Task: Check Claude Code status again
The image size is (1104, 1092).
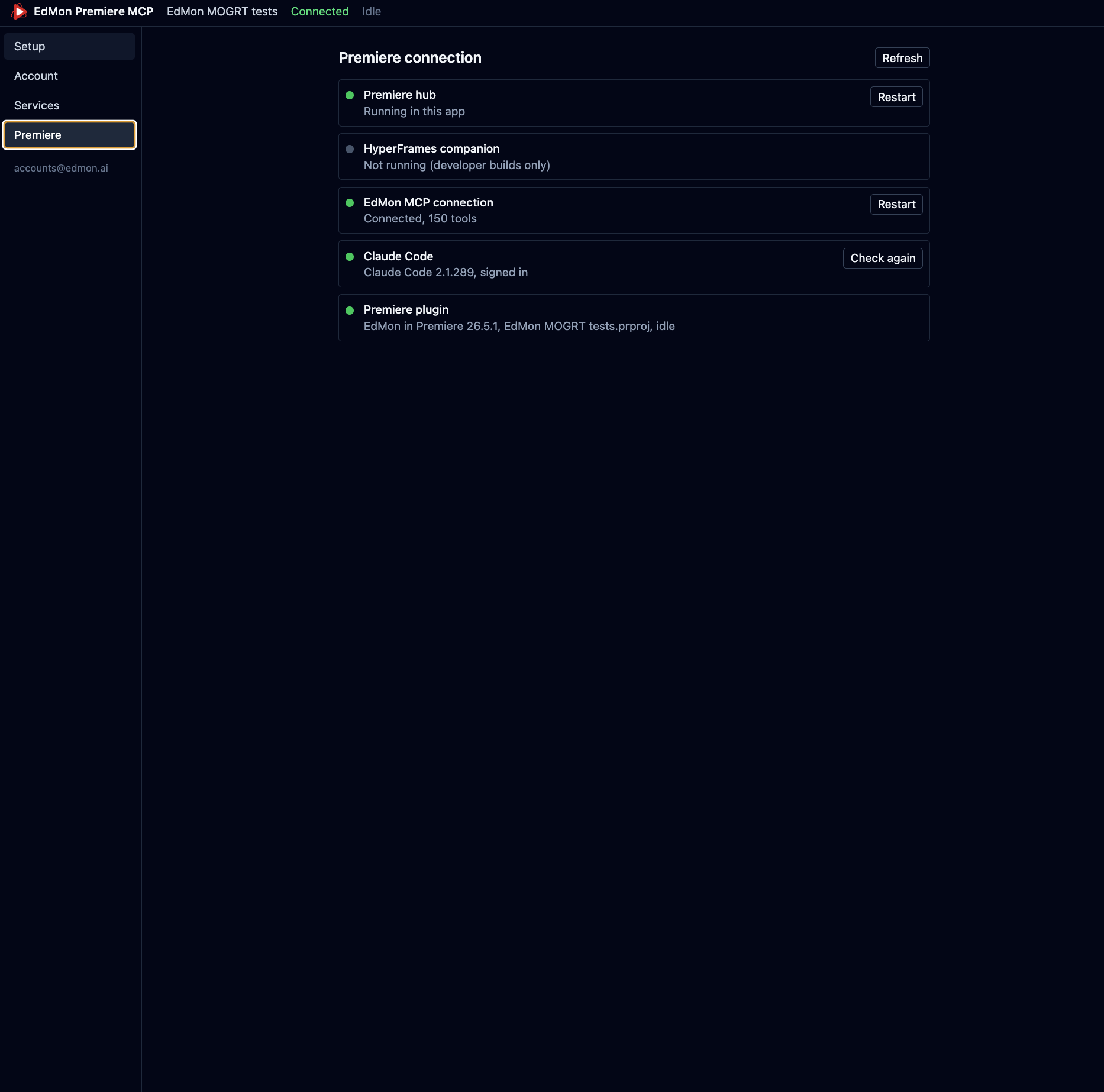Action: tap(882, 258)
